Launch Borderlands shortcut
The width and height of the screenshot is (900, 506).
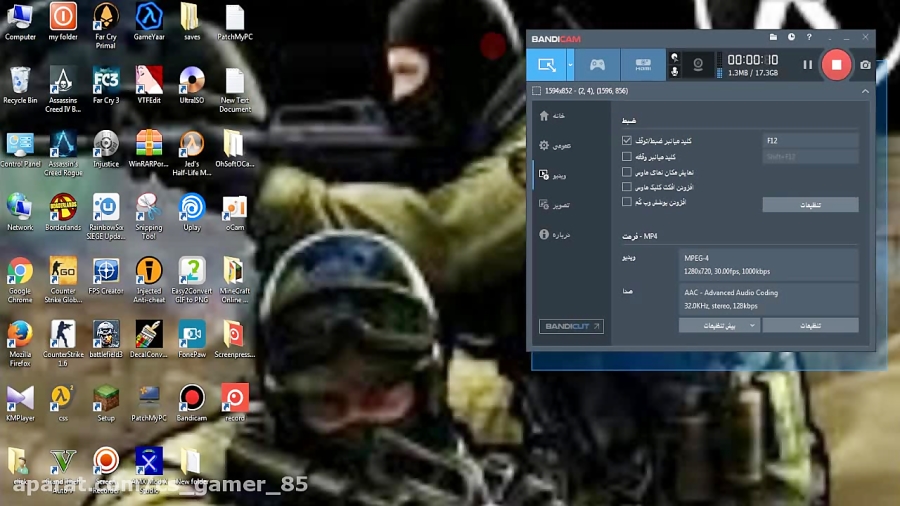point(63,212)
